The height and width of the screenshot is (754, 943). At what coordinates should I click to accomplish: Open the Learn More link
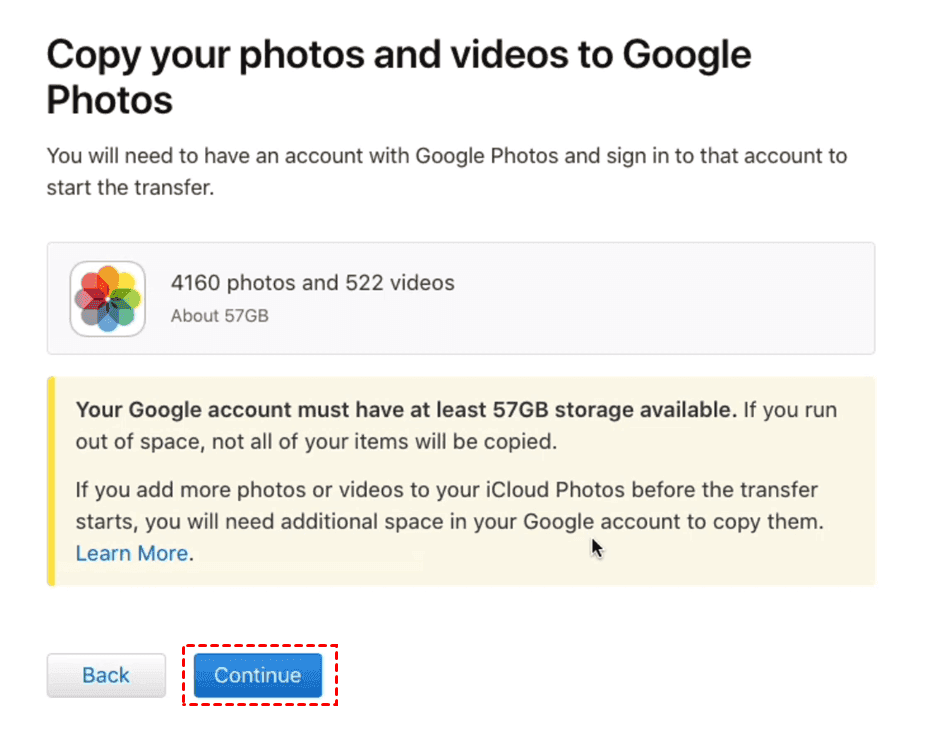click(x=132, y=553)
